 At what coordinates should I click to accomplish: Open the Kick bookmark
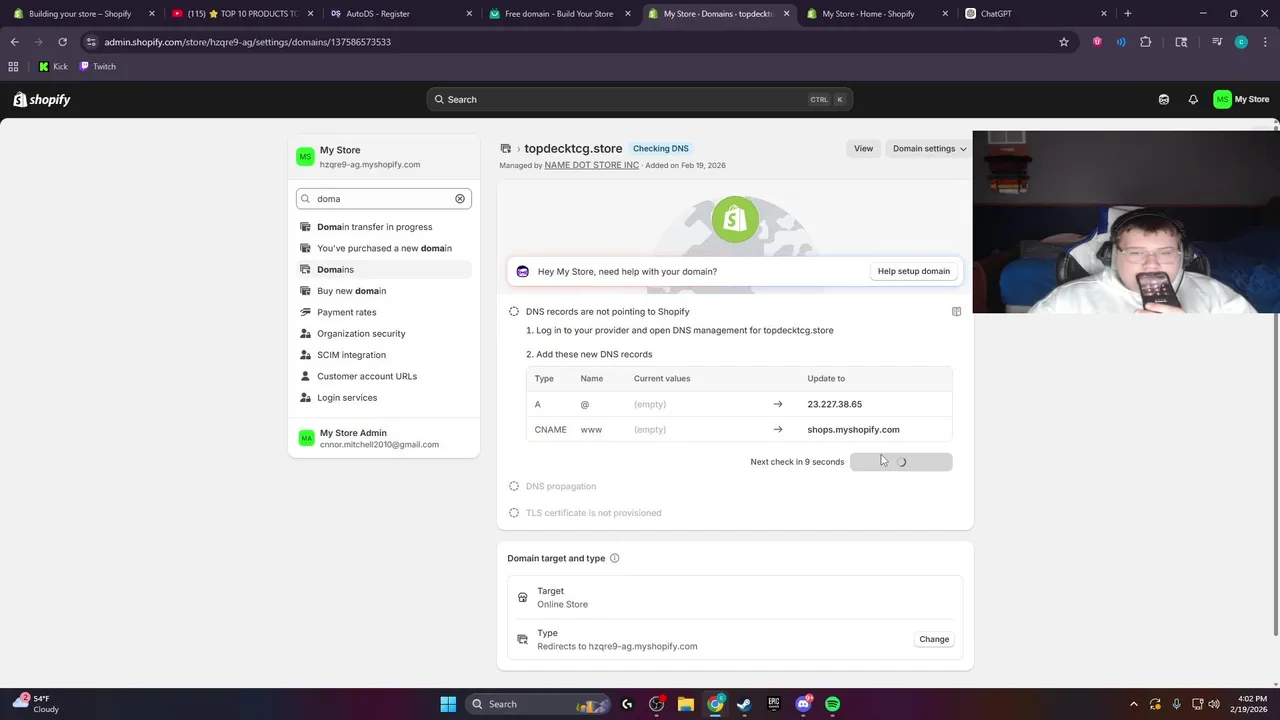tap(53, 66)
